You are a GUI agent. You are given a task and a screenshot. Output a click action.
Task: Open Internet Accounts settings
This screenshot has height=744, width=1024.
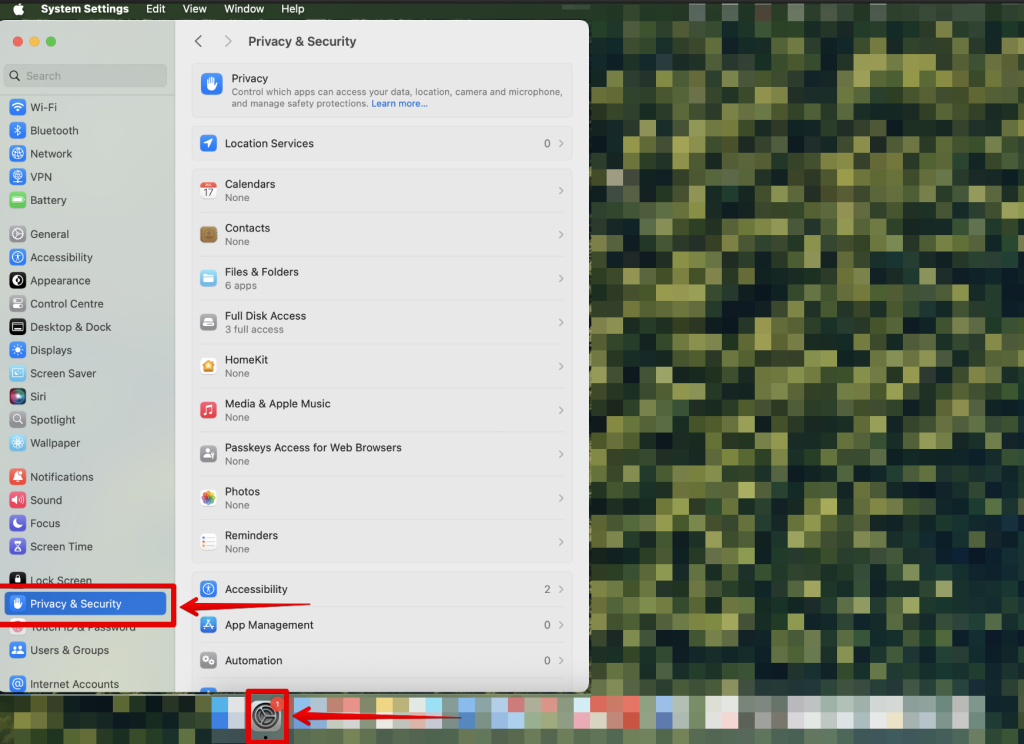(86, 684)
